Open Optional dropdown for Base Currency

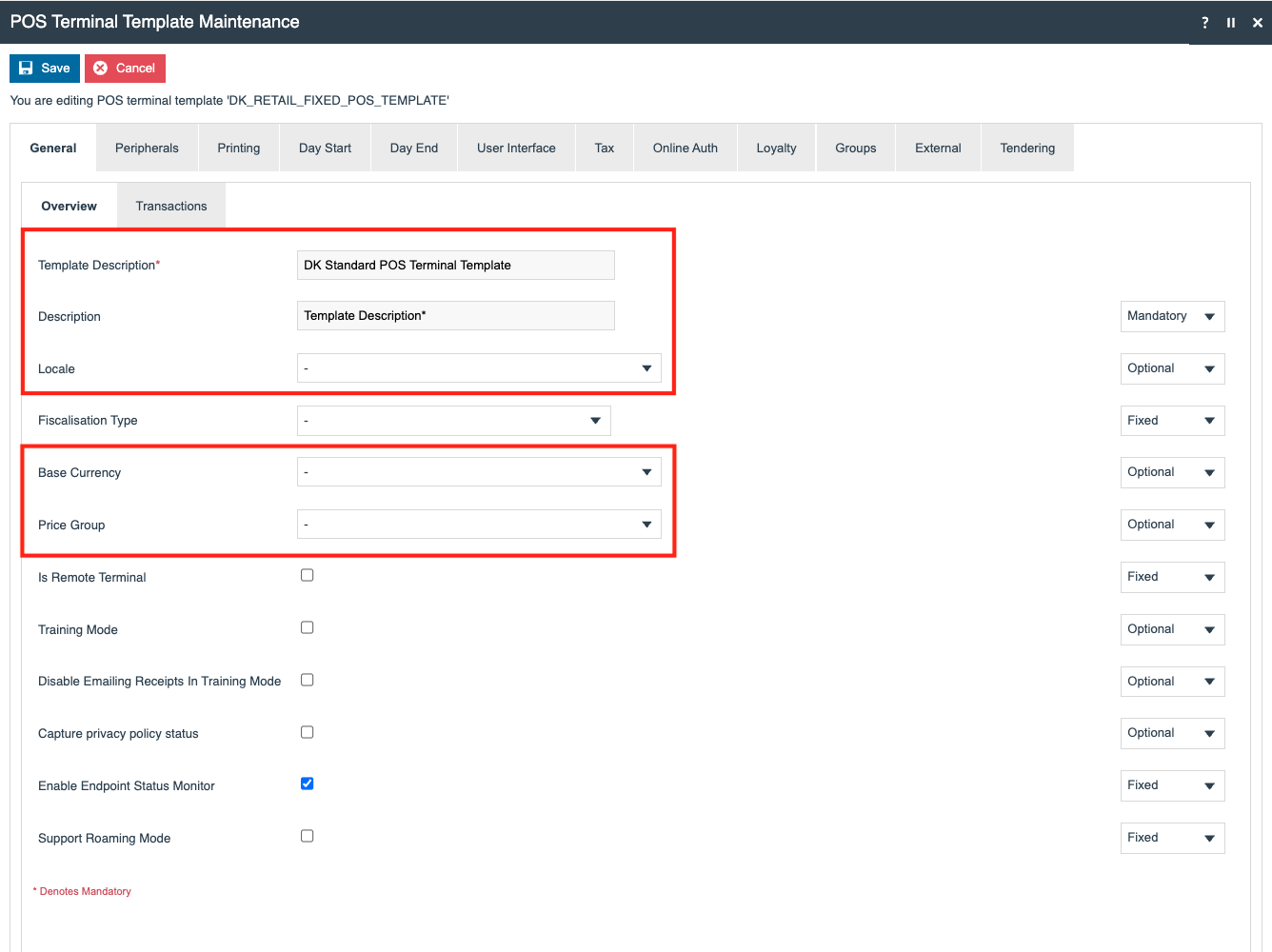pyautogui.click(x=1173, y=472)
